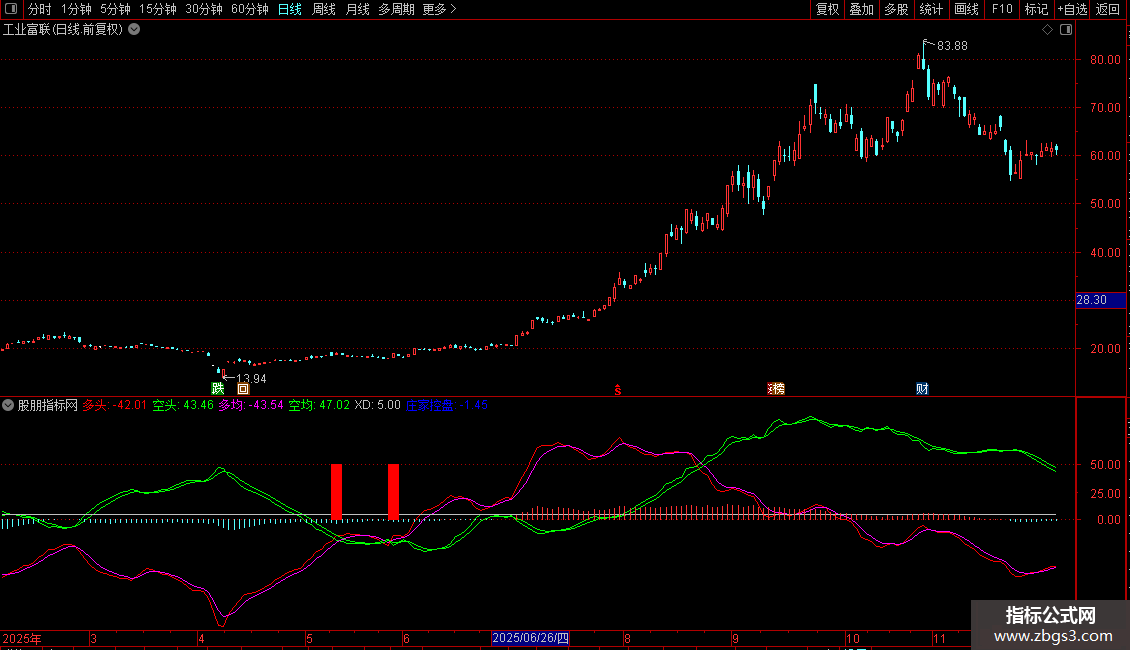Viewport: 1130px width, 650px height.
Task: Expand the 更多 periods menu
Action: 440,9
